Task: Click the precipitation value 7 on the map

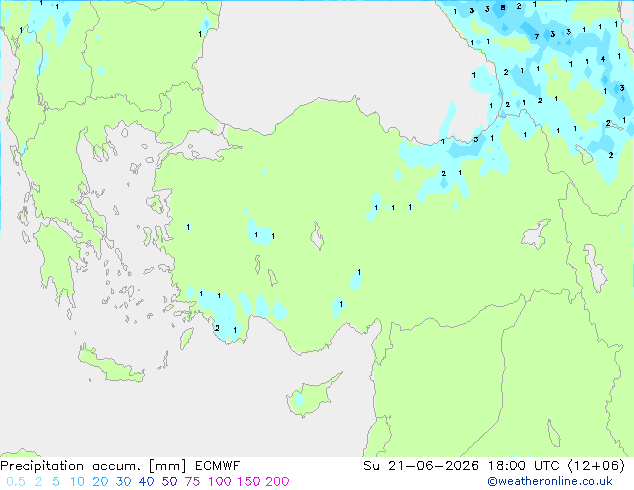Action: coord(537,36)
